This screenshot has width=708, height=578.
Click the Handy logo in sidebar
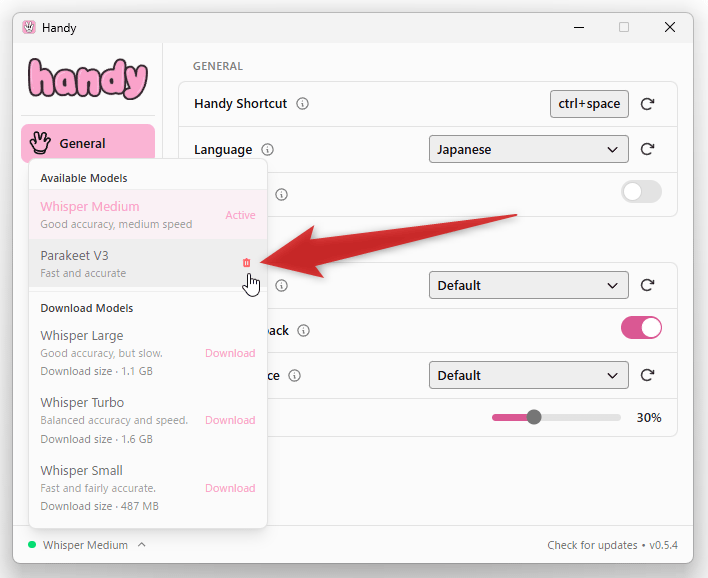pos(88,78)
